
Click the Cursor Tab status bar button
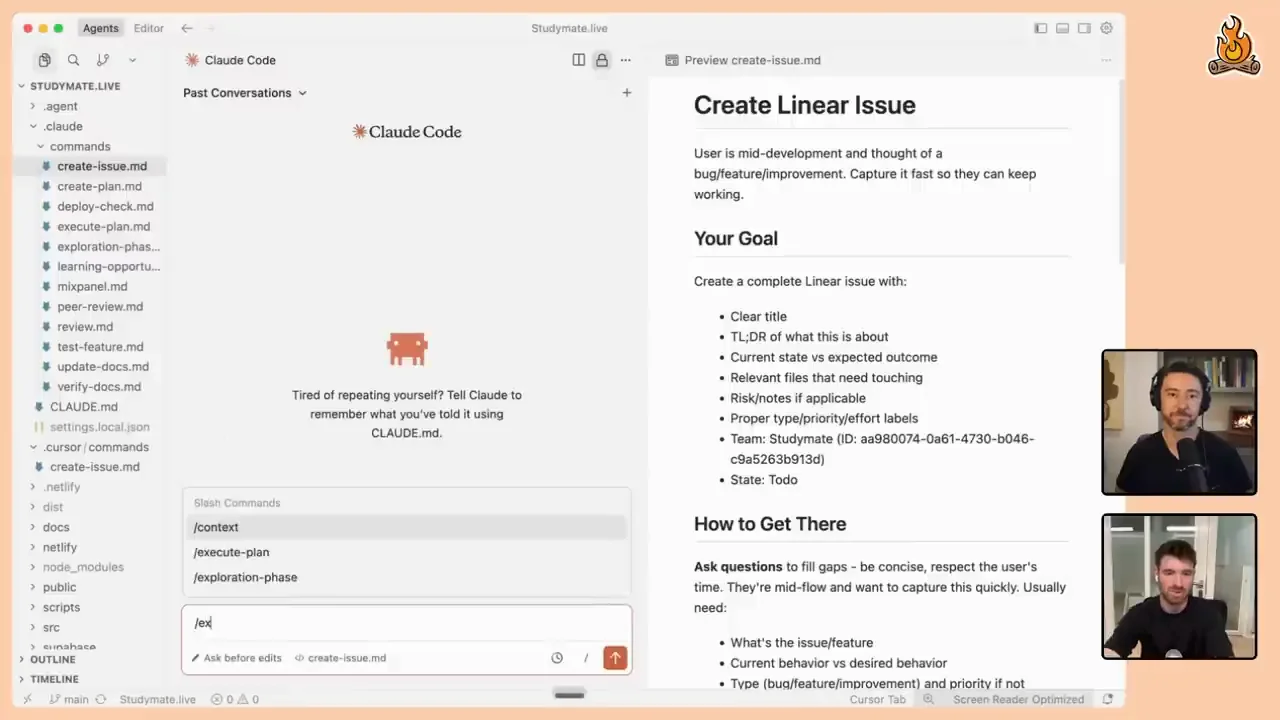point(877,699)
